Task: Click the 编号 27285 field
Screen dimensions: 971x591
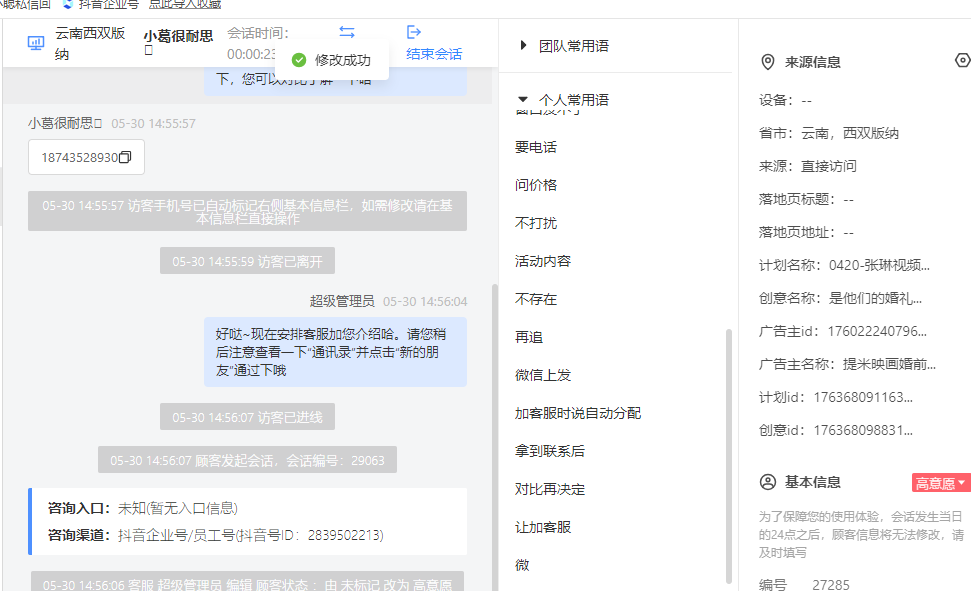Action: [x=804, y=584]
